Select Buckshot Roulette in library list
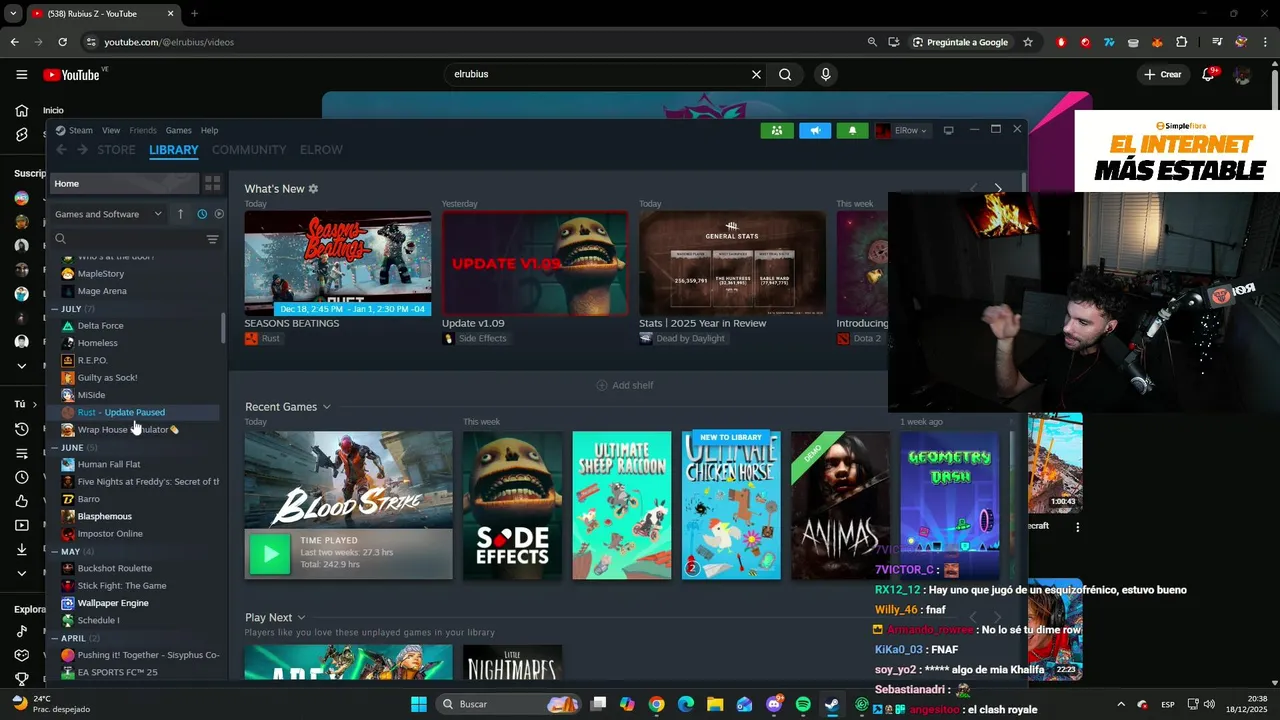The image size is (1280, 720). click(138, 568)
